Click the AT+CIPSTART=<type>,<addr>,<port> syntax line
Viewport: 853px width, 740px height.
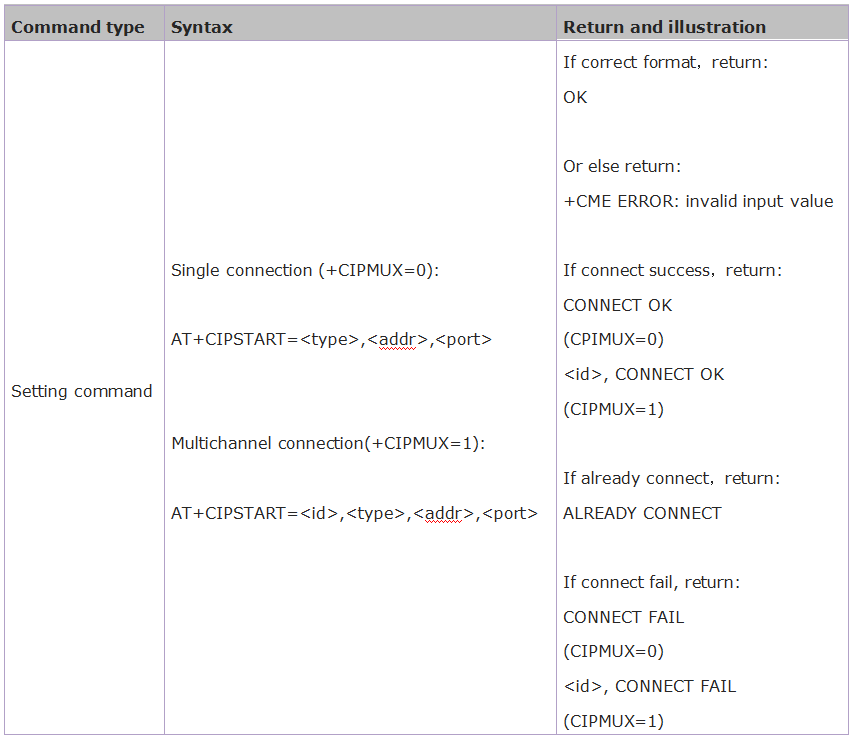tap(331, 340)
